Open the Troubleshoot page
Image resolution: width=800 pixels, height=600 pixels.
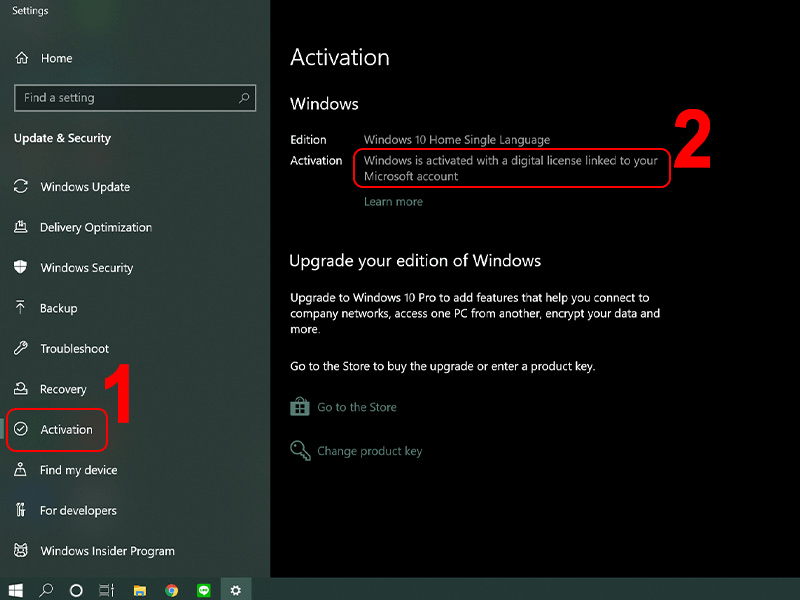coord(74,348)
